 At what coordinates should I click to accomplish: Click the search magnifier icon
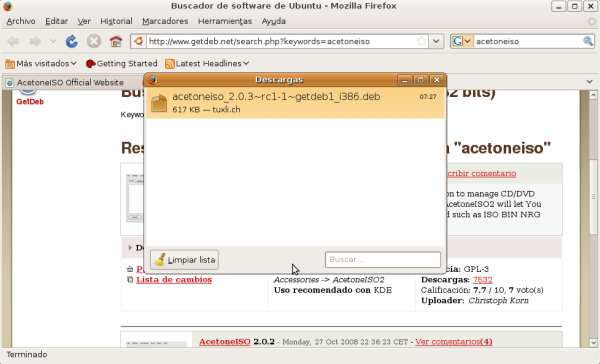pos(588,41)
